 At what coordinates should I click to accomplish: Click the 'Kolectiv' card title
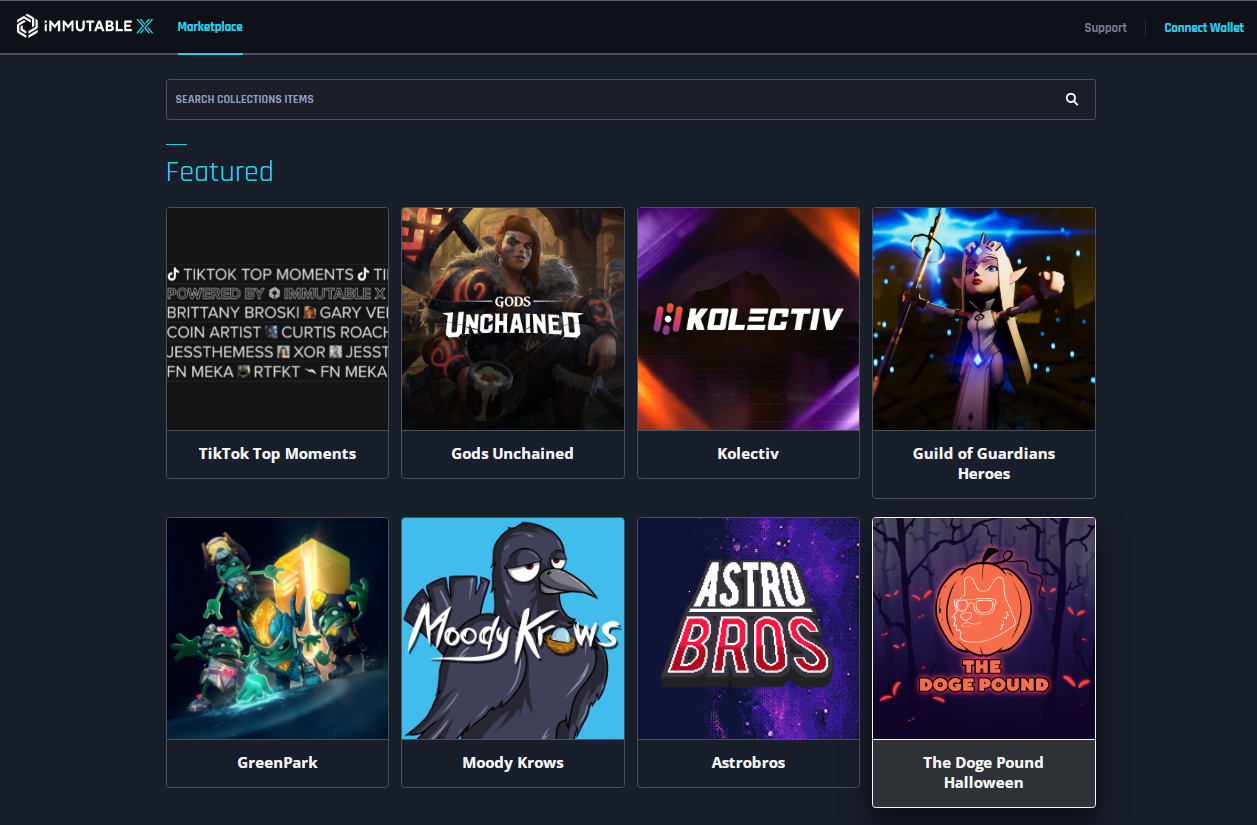pyautogui.click(x=748, y=454)
